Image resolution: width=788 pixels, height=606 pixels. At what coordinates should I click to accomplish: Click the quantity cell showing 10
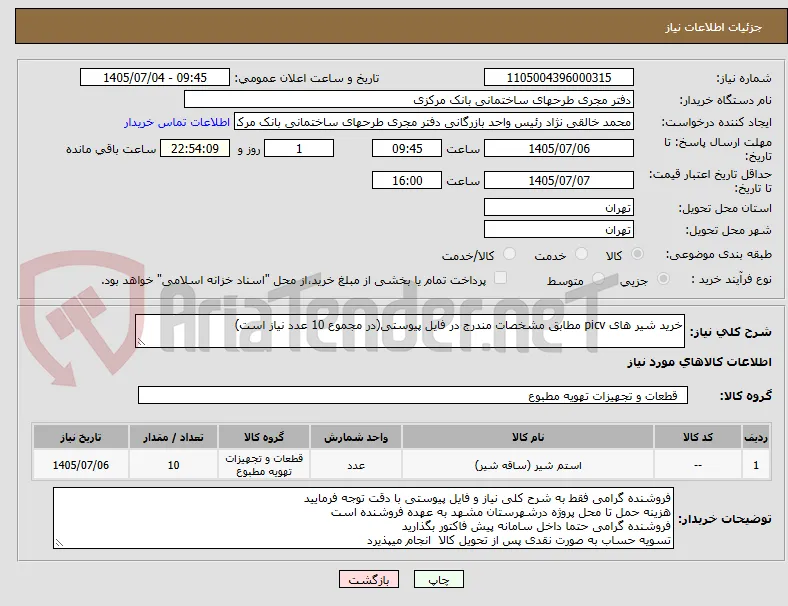coord(173,465)
